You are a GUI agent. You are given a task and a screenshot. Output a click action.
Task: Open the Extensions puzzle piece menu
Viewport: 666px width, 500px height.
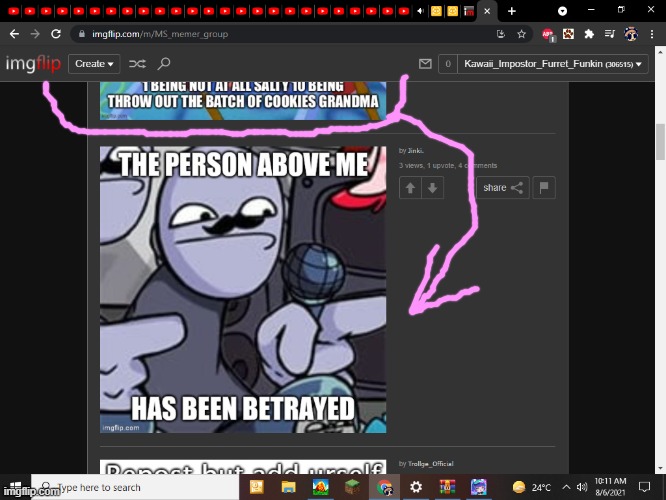589,34
